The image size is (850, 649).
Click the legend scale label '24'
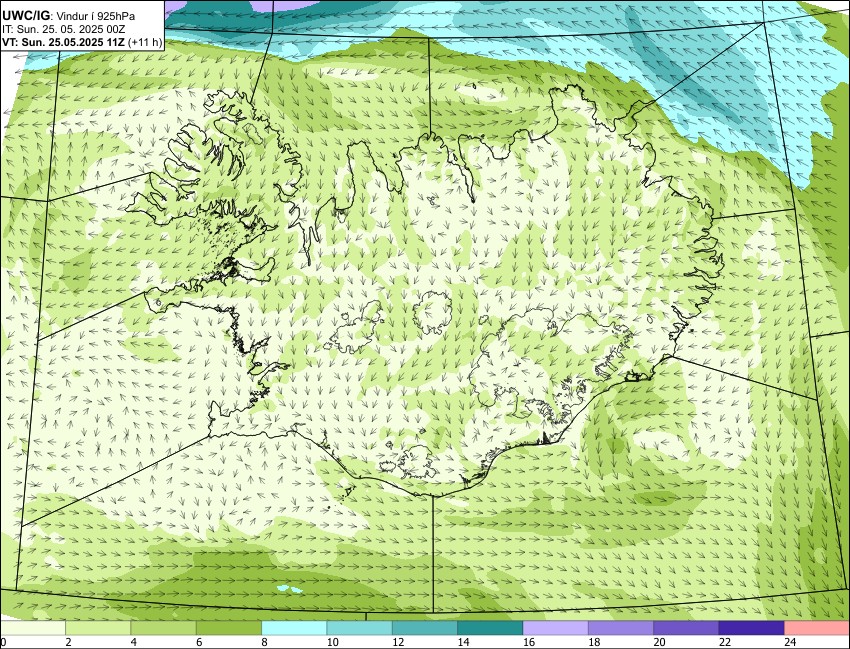[790, 642]
